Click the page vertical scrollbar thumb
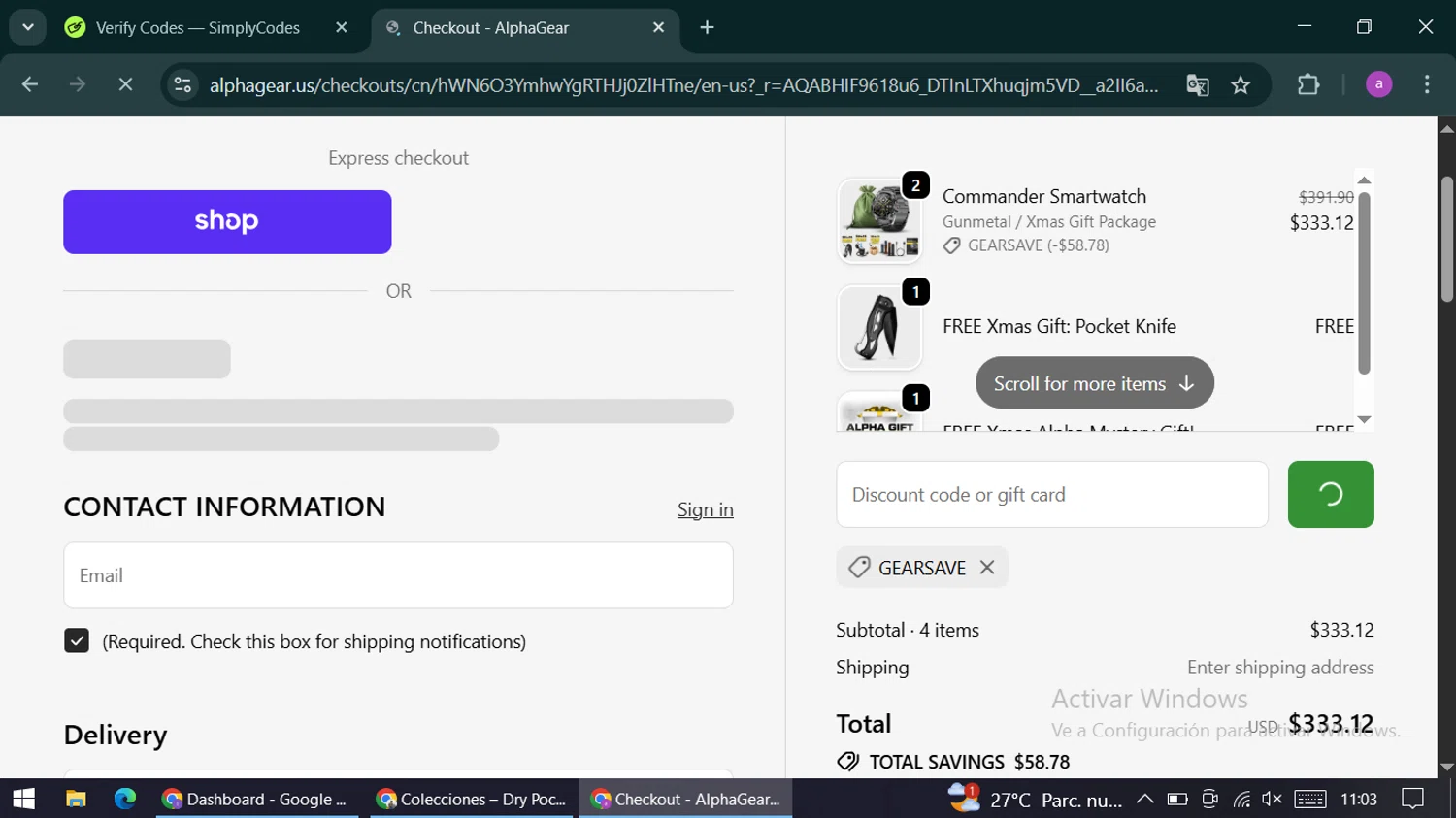1456x818 pixels. click(x=1447, y=240)
